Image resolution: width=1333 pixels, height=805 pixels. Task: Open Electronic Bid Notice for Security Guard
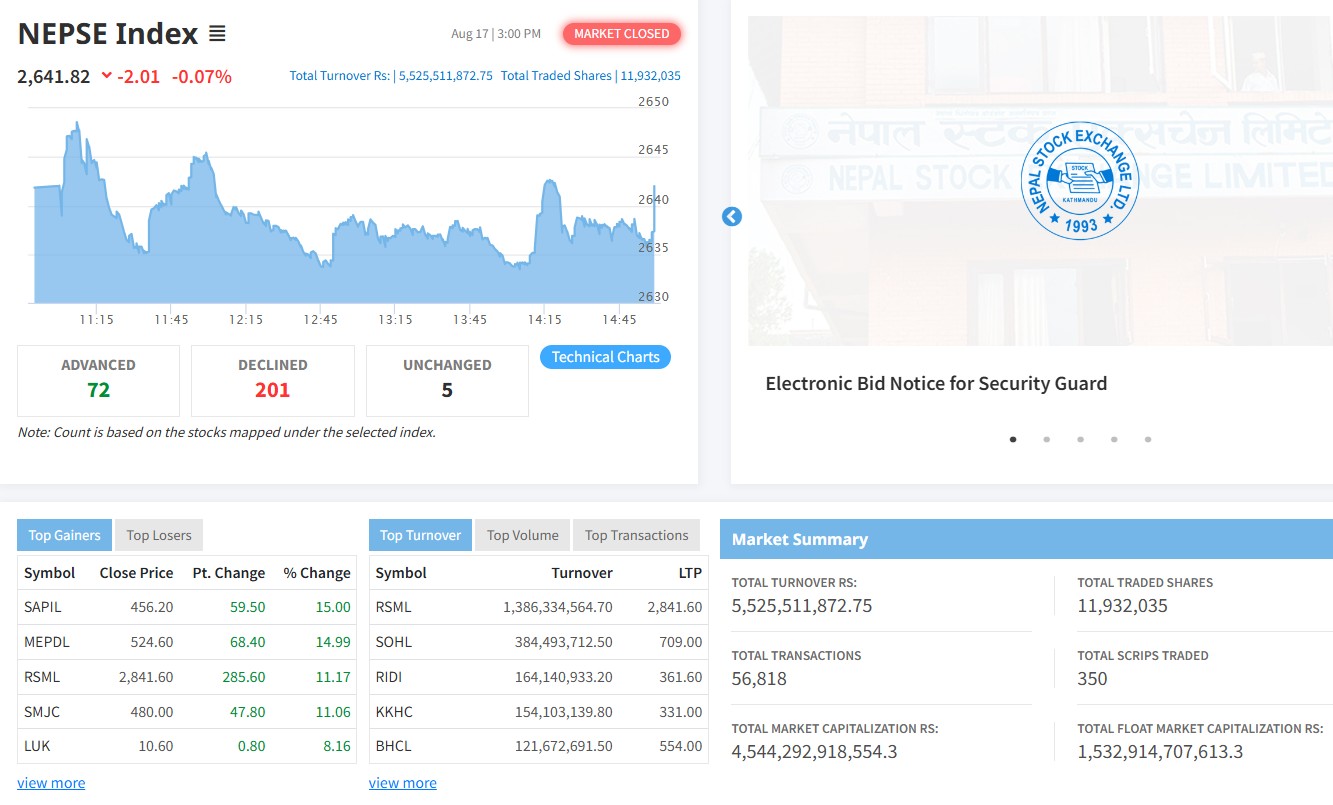936,383
